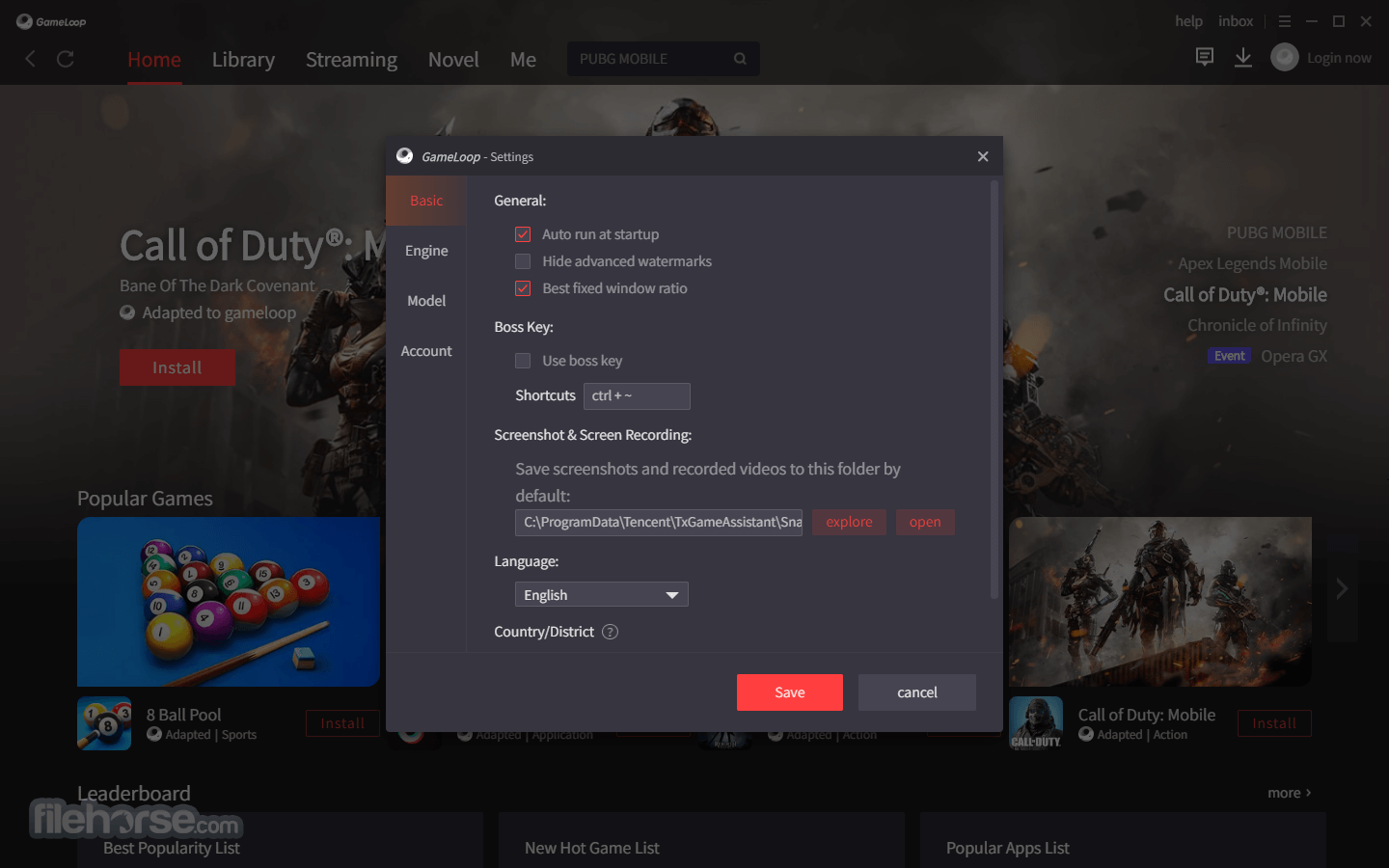Disable Auto run at startup
Image resolution: width=1389 pixels, height=868 pixels.
click(523, 234)
